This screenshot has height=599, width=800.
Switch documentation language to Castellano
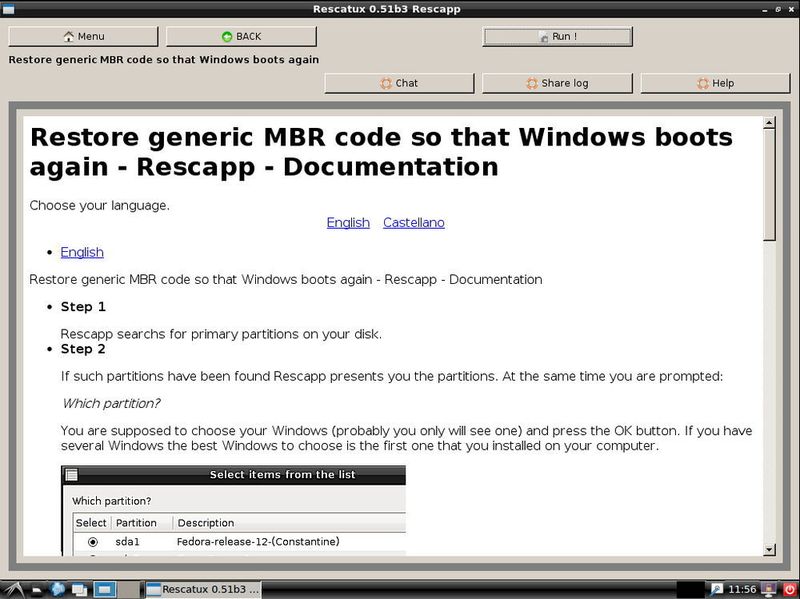coord(414,222)
